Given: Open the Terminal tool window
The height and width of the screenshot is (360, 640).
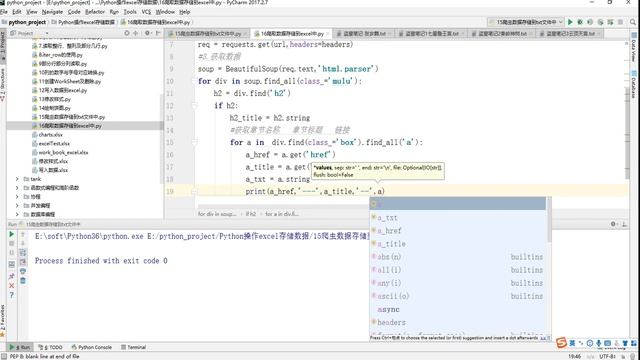Looking at the screenshot, I should click(x=134, y=347).
